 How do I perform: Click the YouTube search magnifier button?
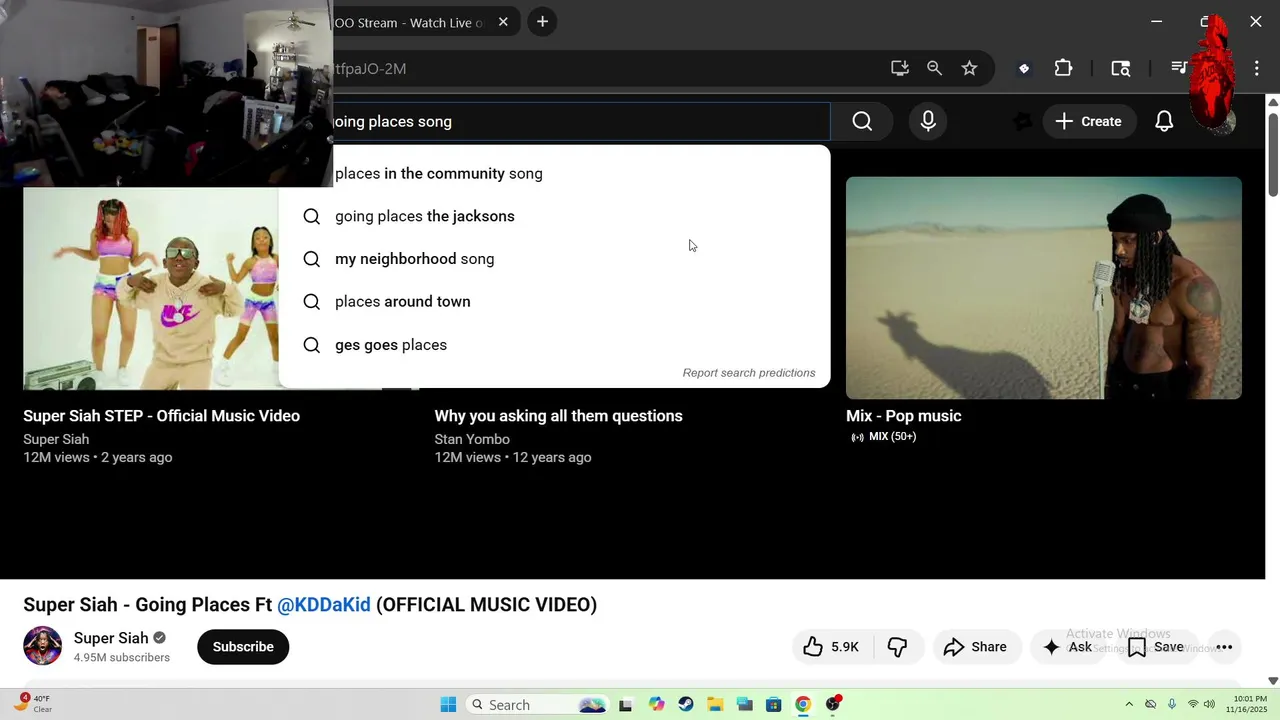(862, 121)
